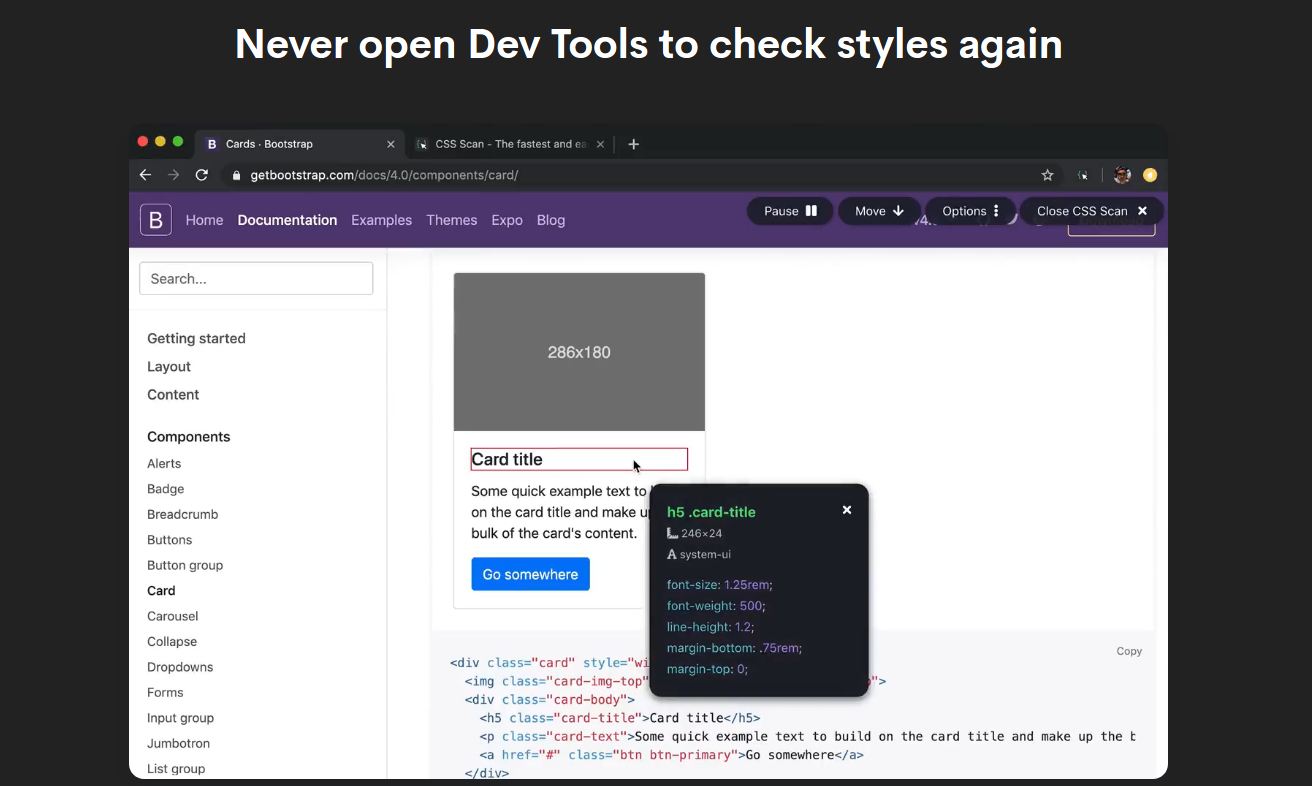Click the Go somewhere button
Image resolution: width=1312 pixels, height=786 pixels.
pyautogui.click(x=530, y=574)
